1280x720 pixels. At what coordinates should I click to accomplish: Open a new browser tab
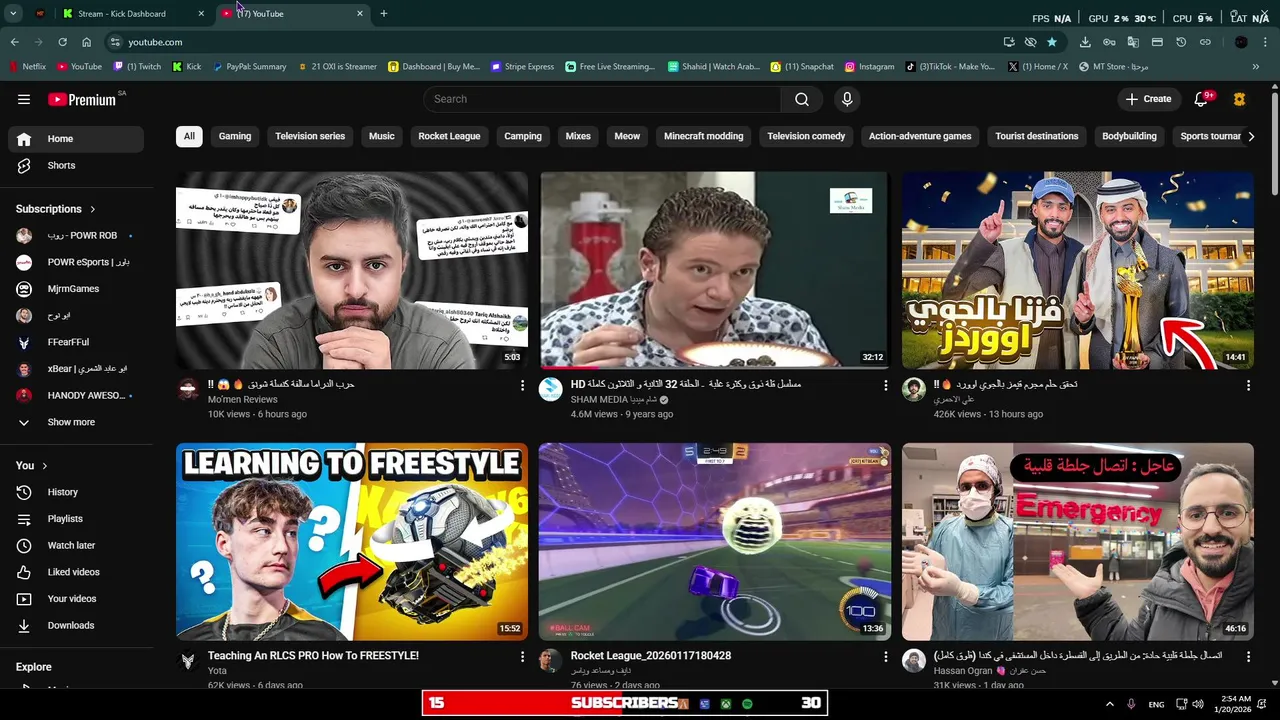[384, 14]
